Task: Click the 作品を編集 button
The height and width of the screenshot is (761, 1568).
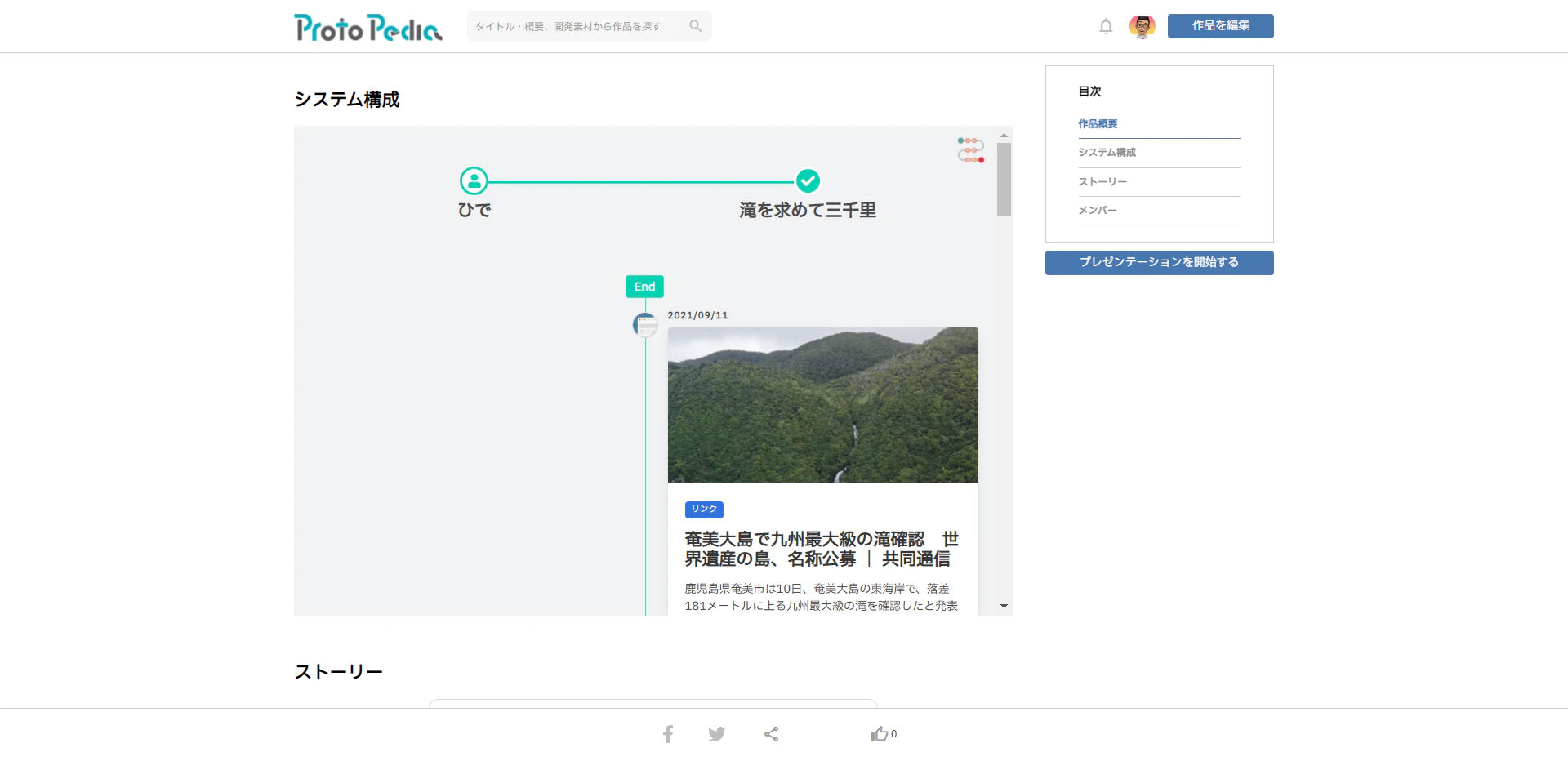Action: click(1220, 26)
